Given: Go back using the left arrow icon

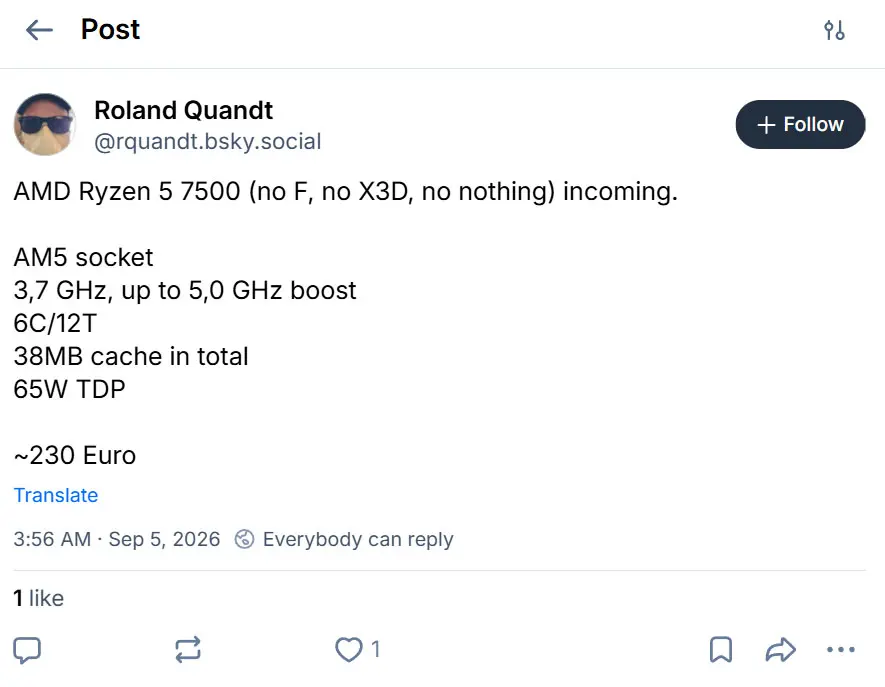Looking at the screenshot, I should pos(40,30).
